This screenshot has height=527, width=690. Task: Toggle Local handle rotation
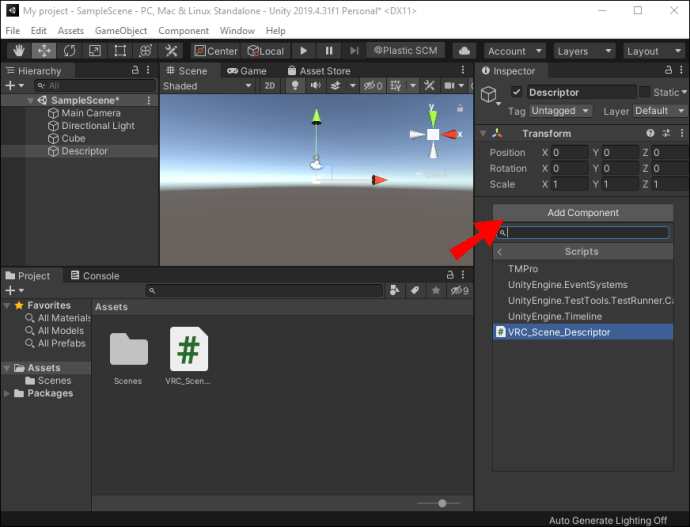(266, 51)
